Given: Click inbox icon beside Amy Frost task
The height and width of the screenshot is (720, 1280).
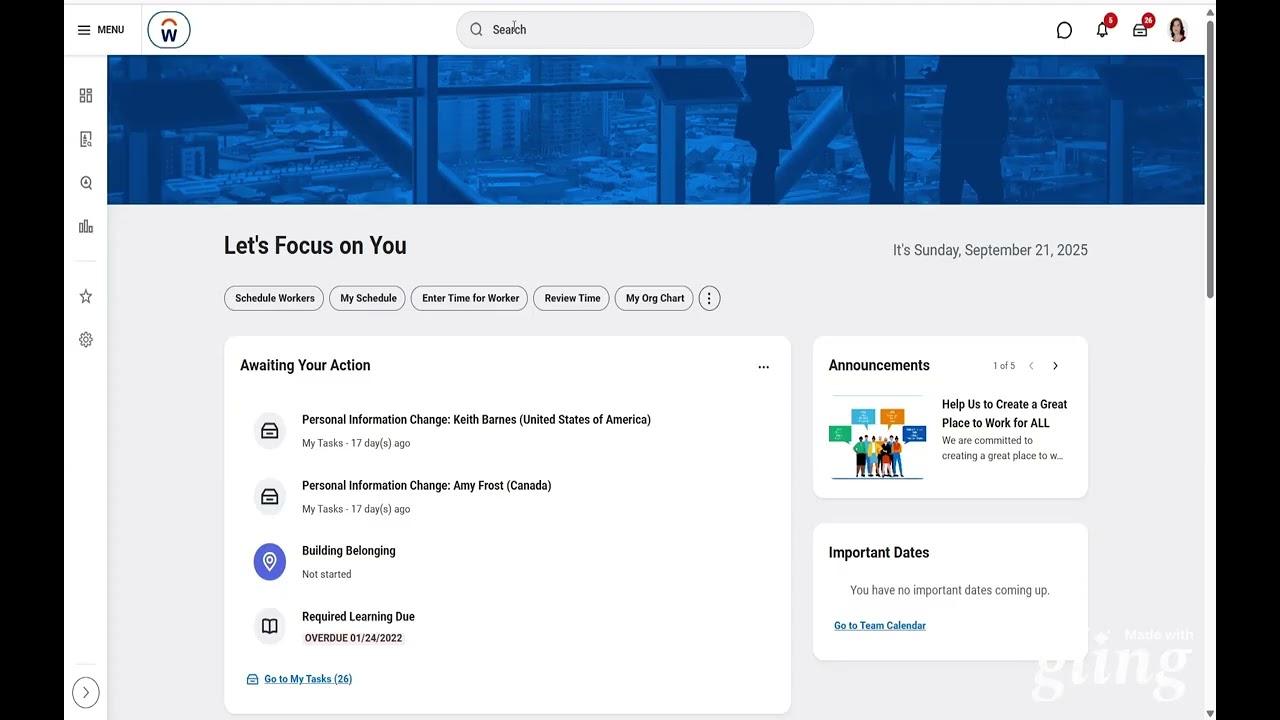Looking at the screenshot, I should [270, 497].
